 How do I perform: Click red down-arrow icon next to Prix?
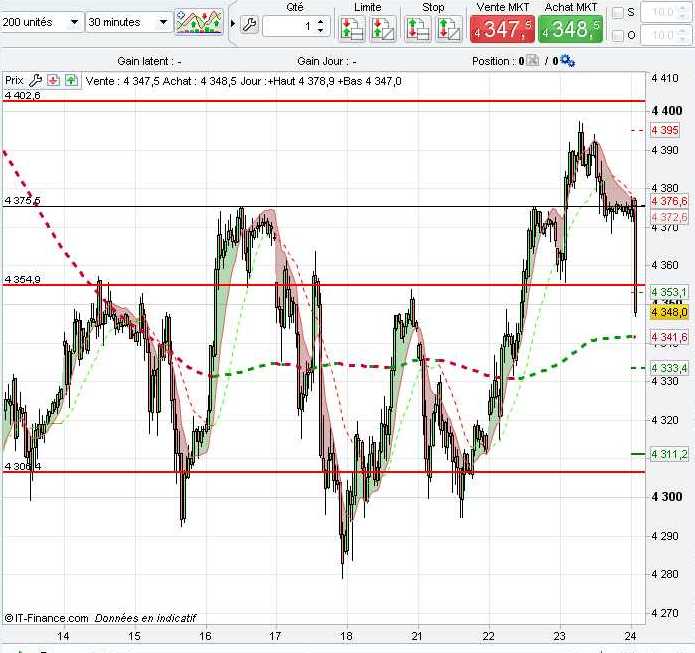tap(53, 80)
